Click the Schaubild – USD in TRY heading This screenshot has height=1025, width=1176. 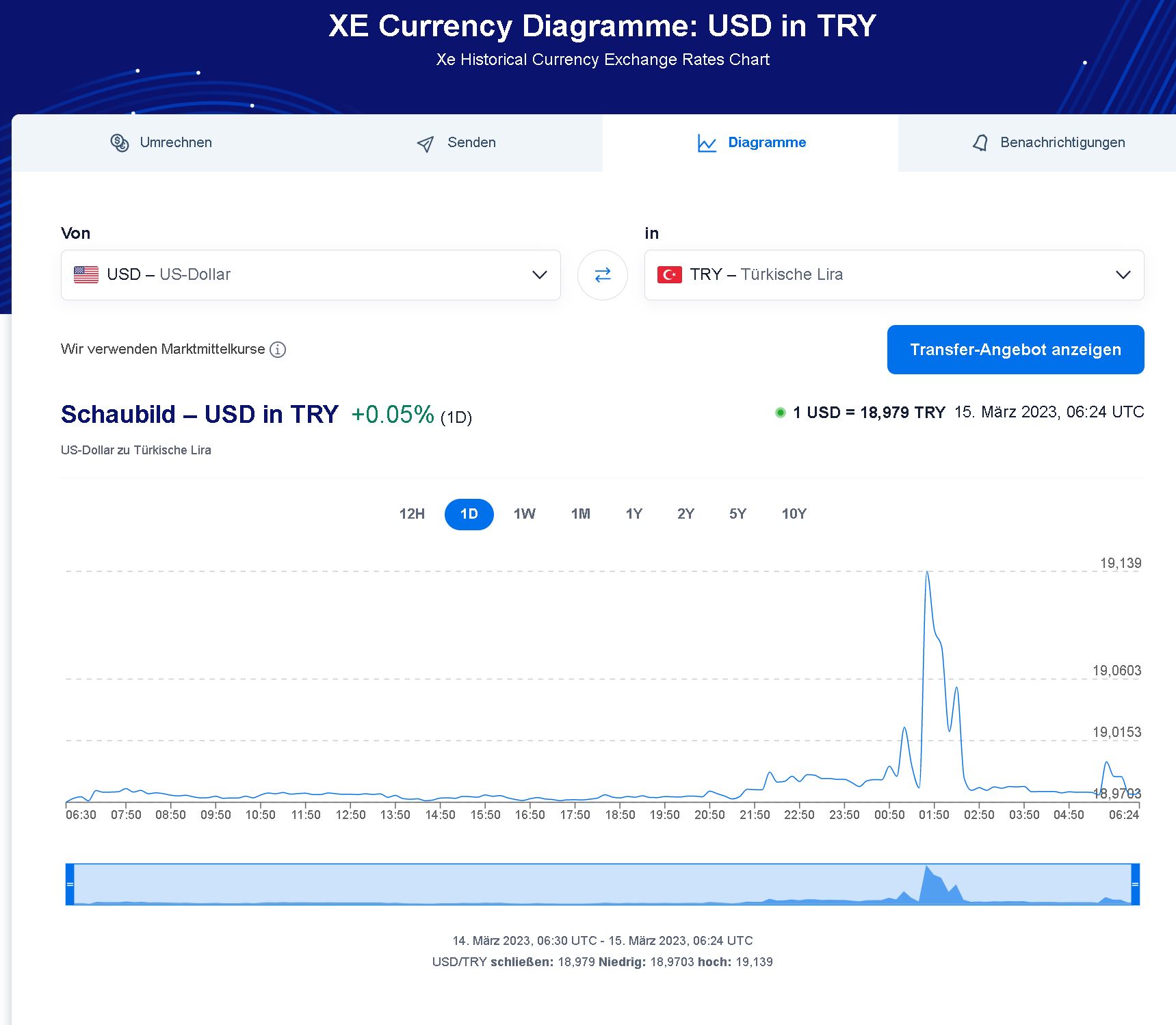tap(200, 415)
